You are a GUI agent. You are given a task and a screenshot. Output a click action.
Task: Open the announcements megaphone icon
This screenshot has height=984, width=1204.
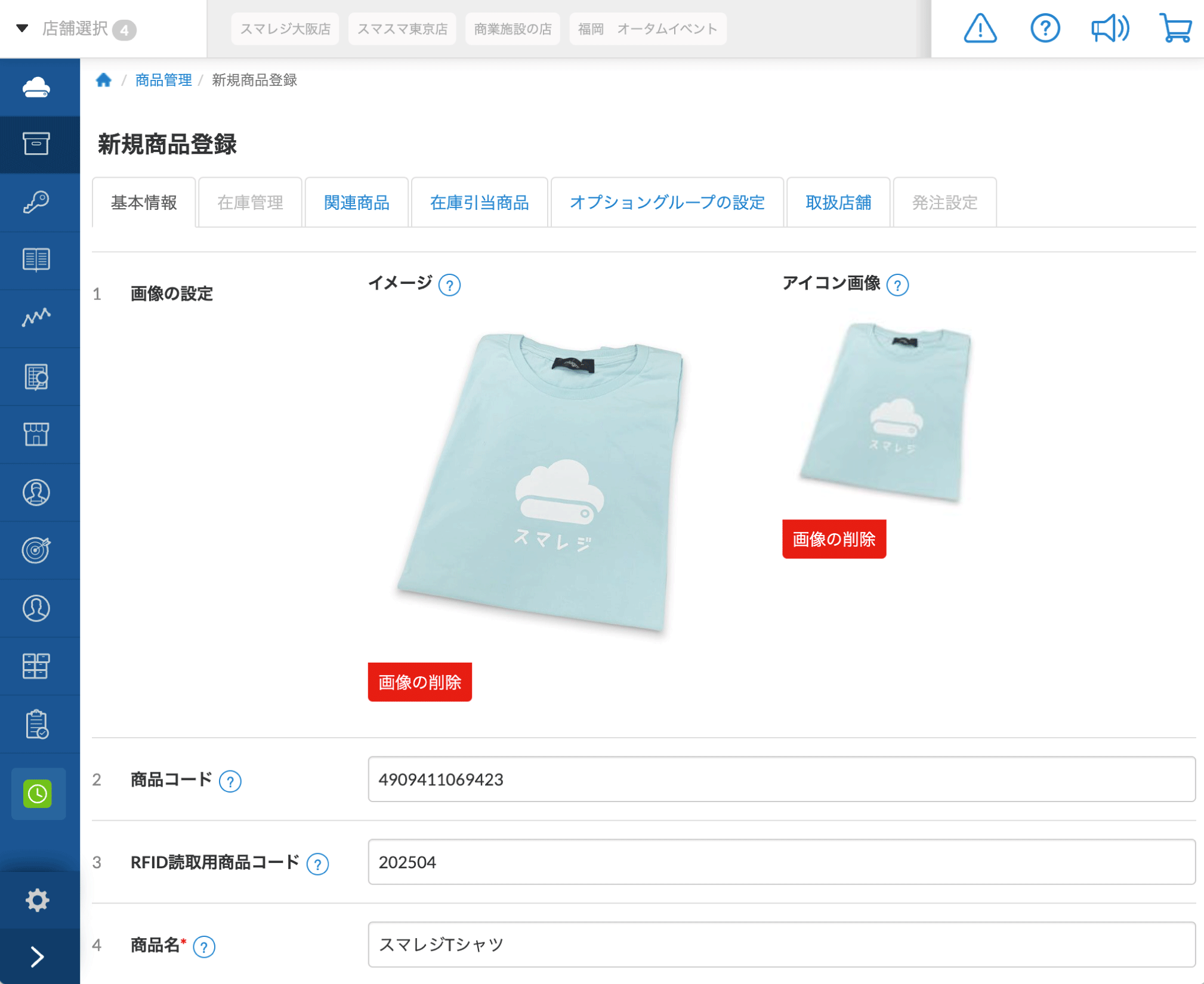click(x=1110, y=28)
